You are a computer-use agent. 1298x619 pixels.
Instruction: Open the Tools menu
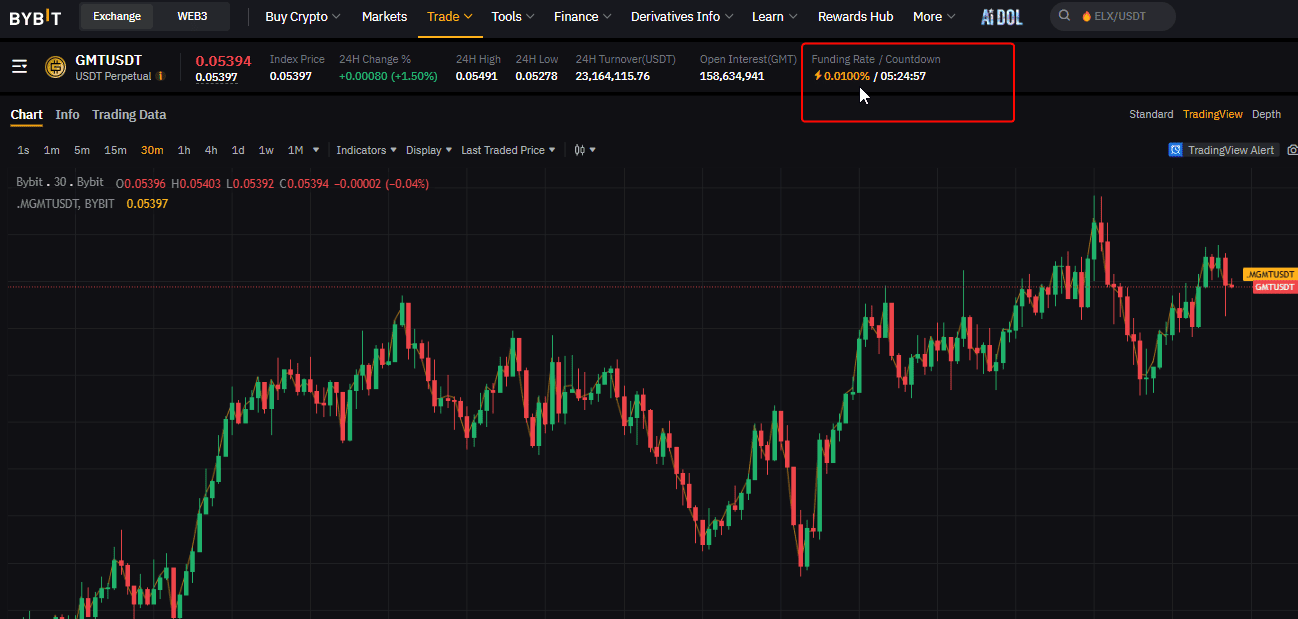[x=513, y=16]
